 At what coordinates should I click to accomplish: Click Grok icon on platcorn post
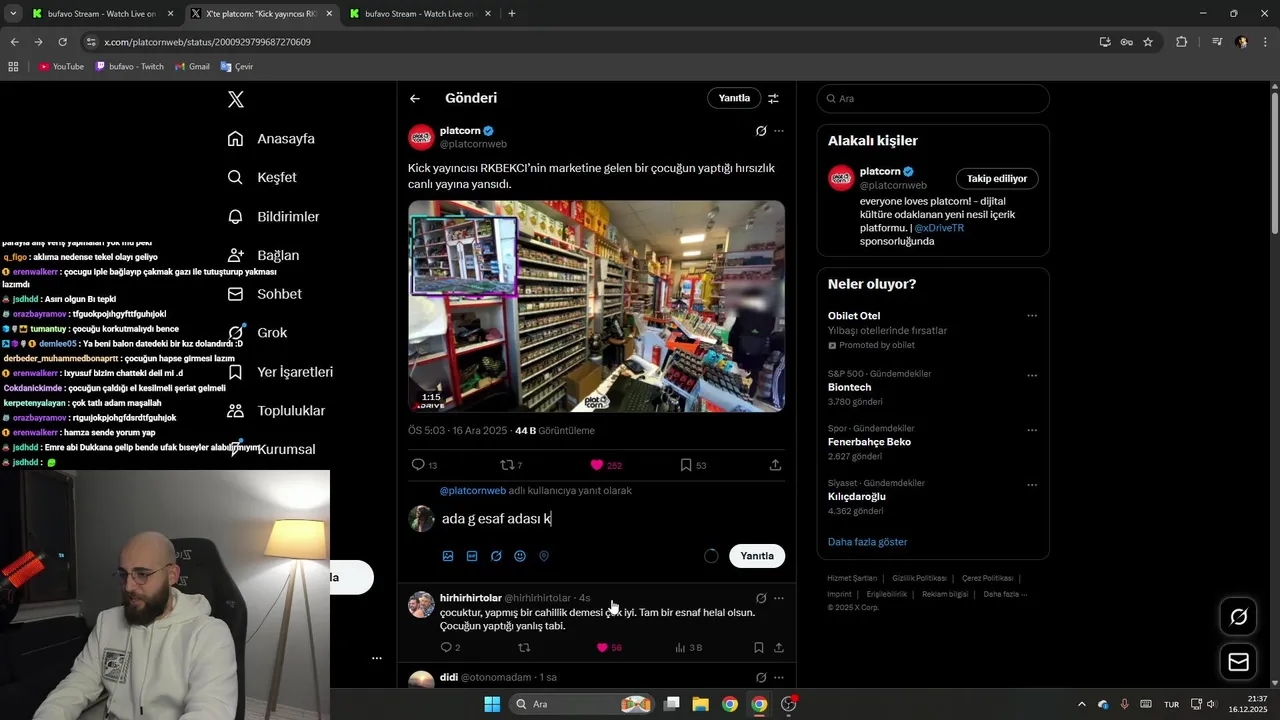coord(761,131)
